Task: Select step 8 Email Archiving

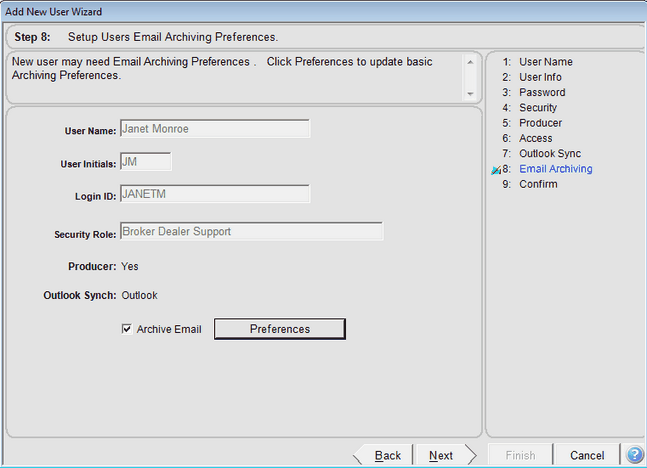Action: (x=555, y=169)
